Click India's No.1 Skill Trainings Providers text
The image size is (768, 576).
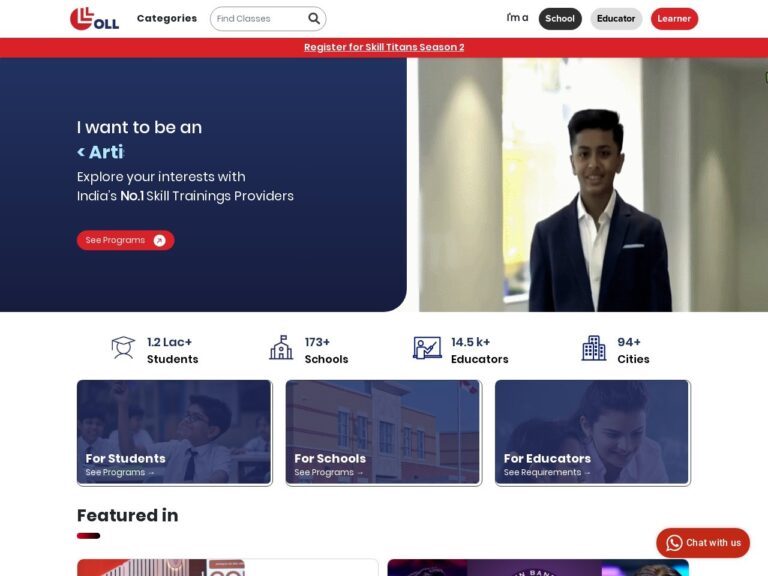click(185, 196)
